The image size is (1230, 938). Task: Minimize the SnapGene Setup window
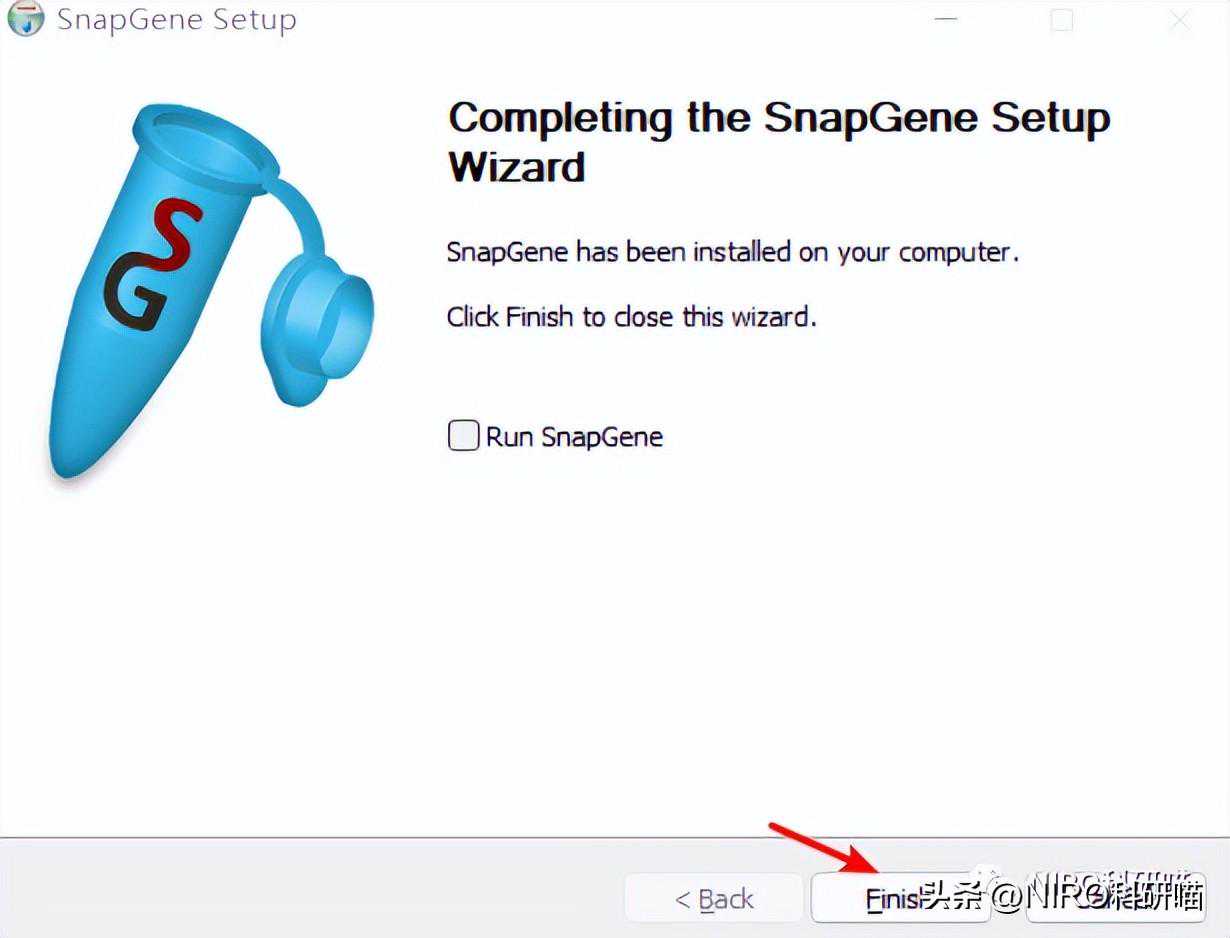tap(946, 20)
